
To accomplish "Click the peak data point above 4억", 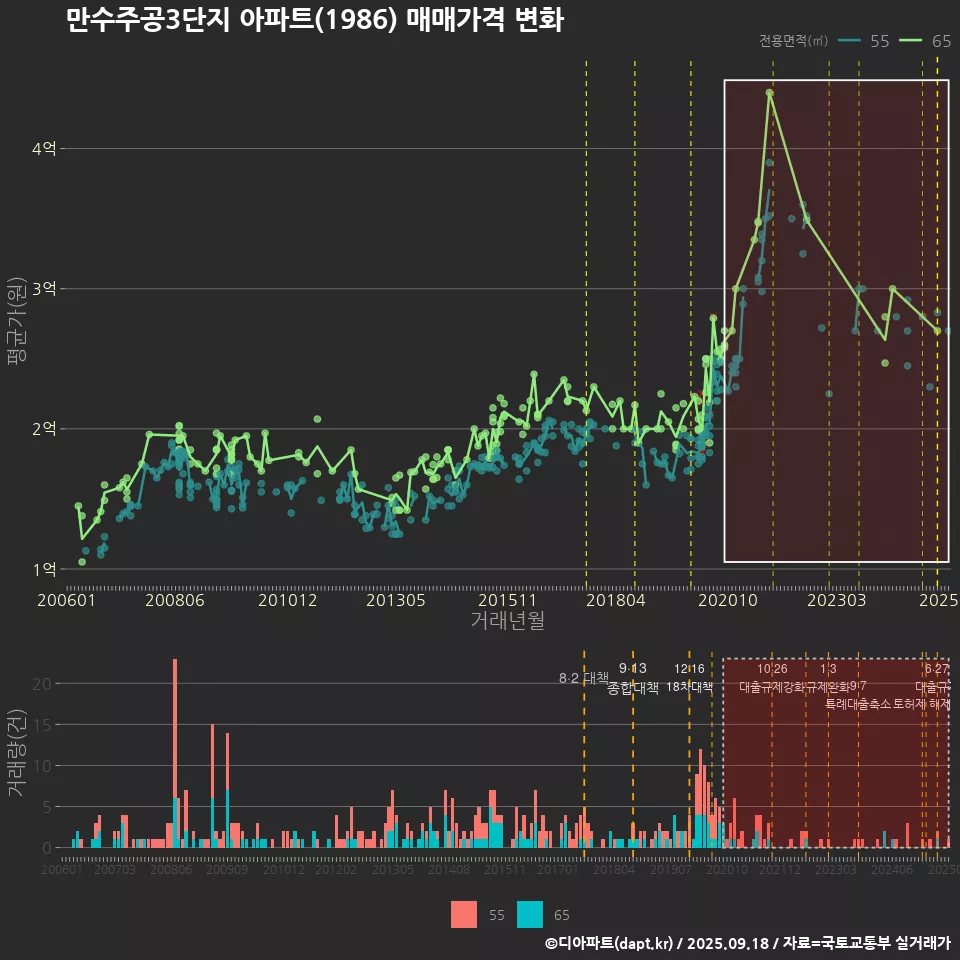I will point(769,93).
